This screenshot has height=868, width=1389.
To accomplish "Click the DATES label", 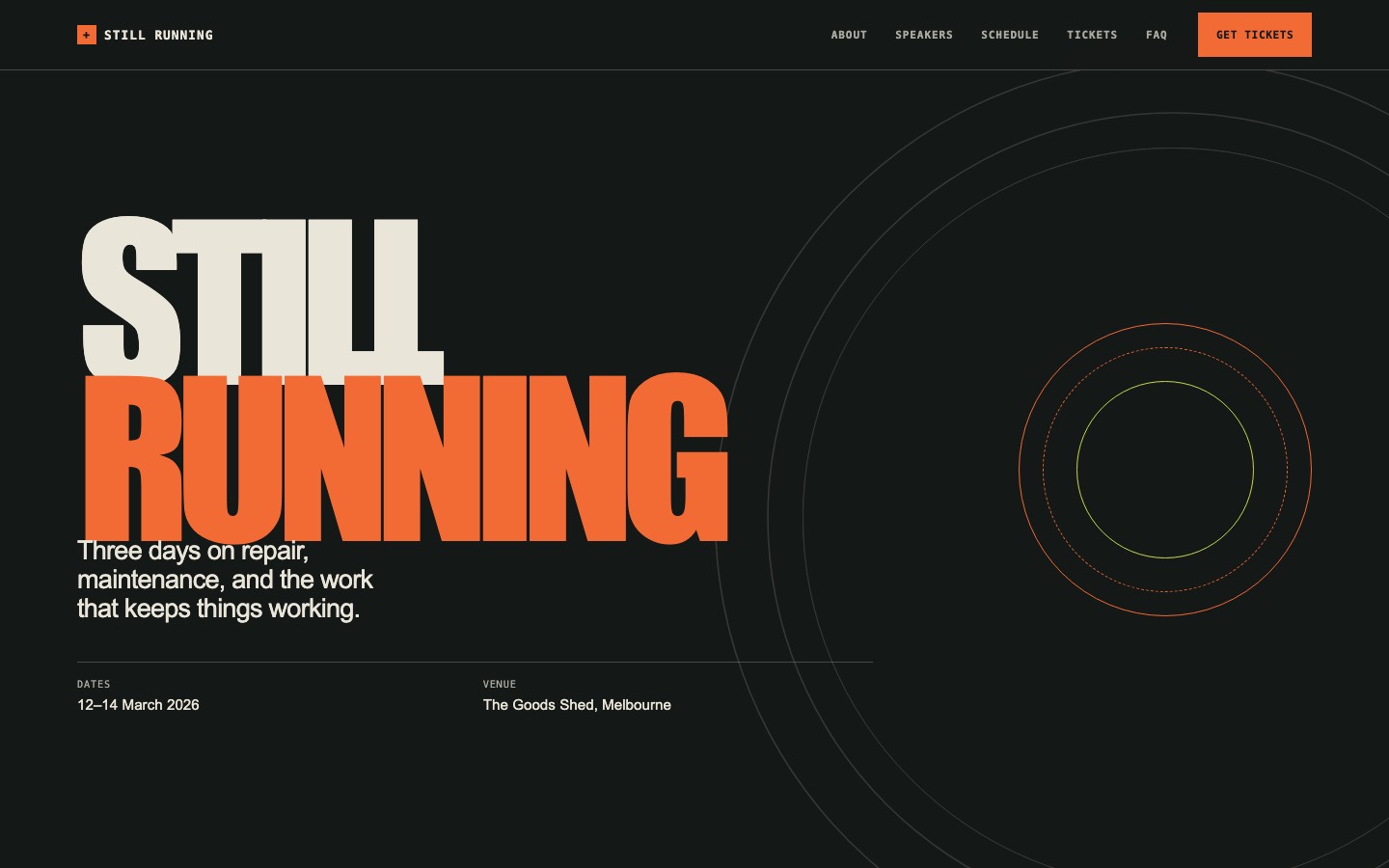I will (x=94, y=684).
